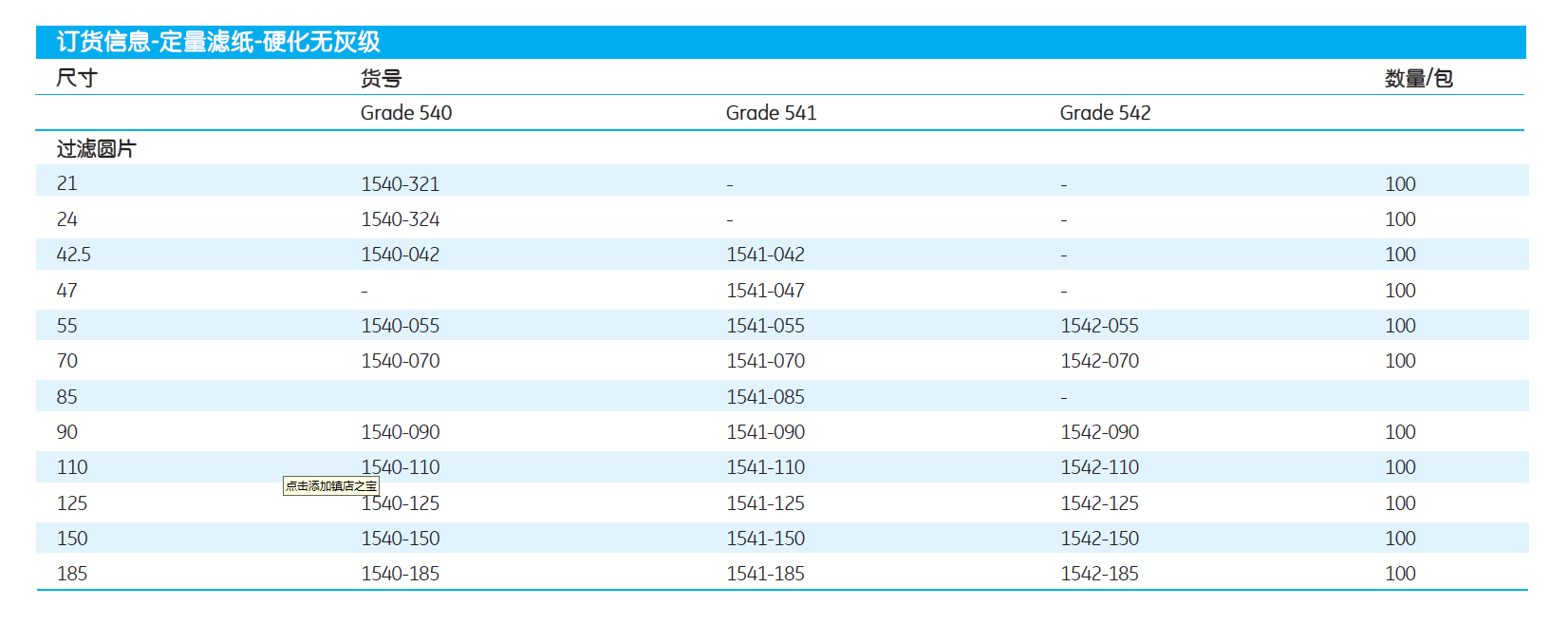
Task: Select part number 1542-150
Action: point(1100,539)
